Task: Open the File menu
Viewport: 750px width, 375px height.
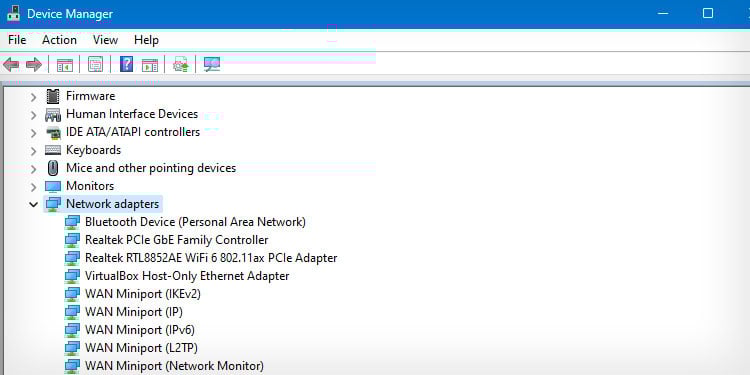Action: click(x=17, y=40)
